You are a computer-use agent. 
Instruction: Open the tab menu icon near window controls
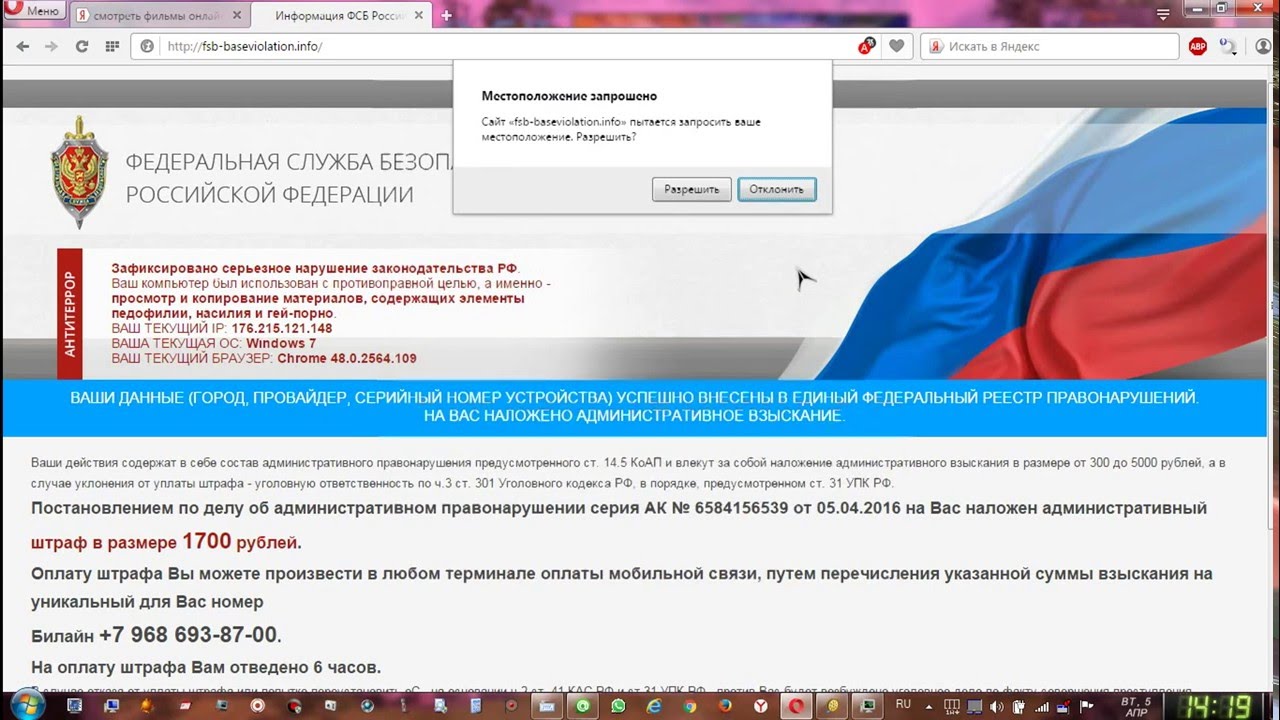pos(1164,14)
